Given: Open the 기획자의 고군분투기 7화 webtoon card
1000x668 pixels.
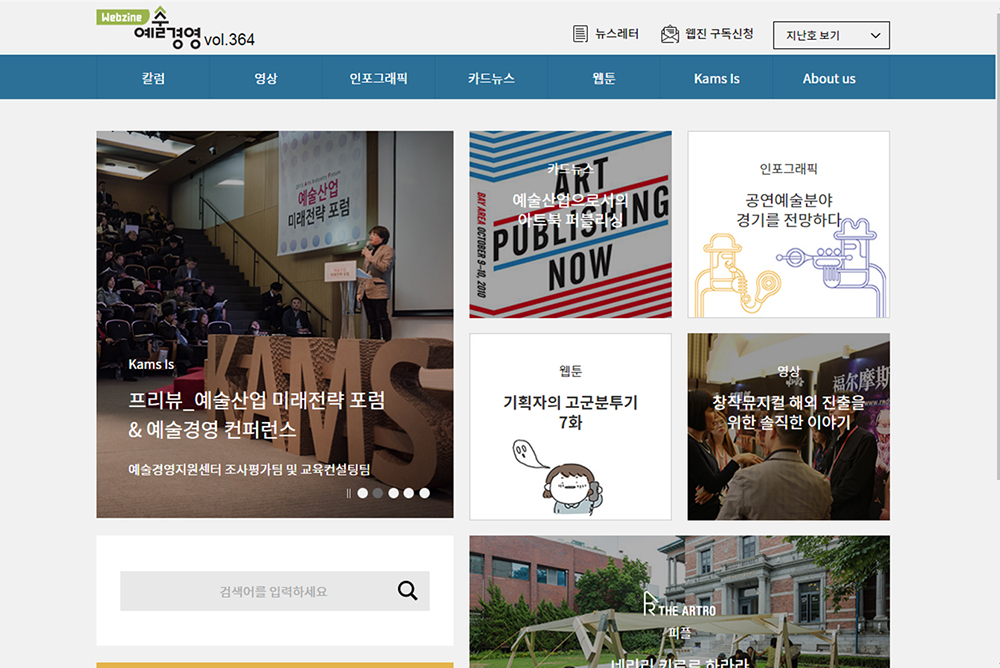Looking at the screenshot, I should [570, 427].
